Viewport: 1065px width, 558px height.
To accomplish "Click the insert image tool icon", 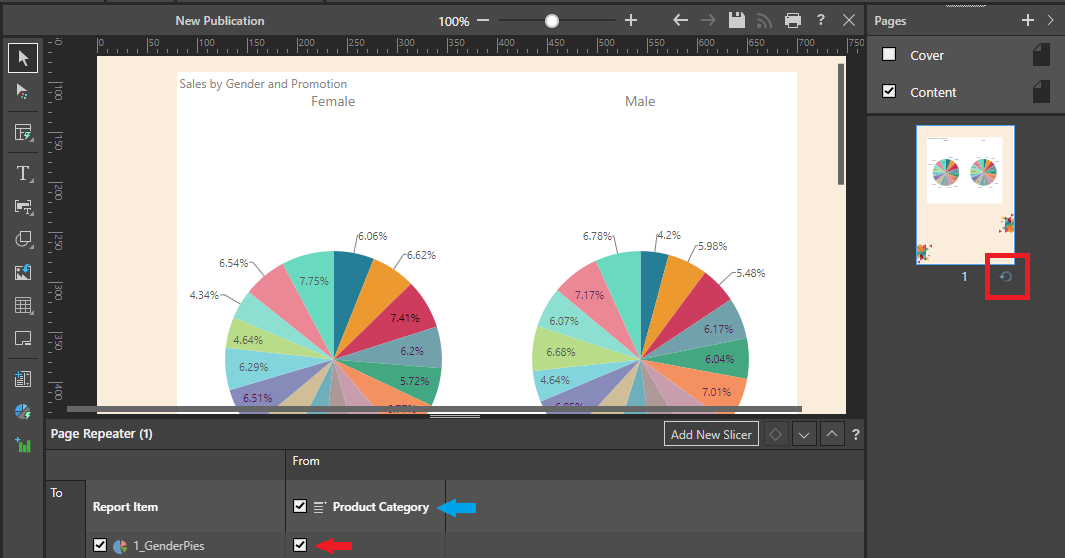I will coord(23,272).
